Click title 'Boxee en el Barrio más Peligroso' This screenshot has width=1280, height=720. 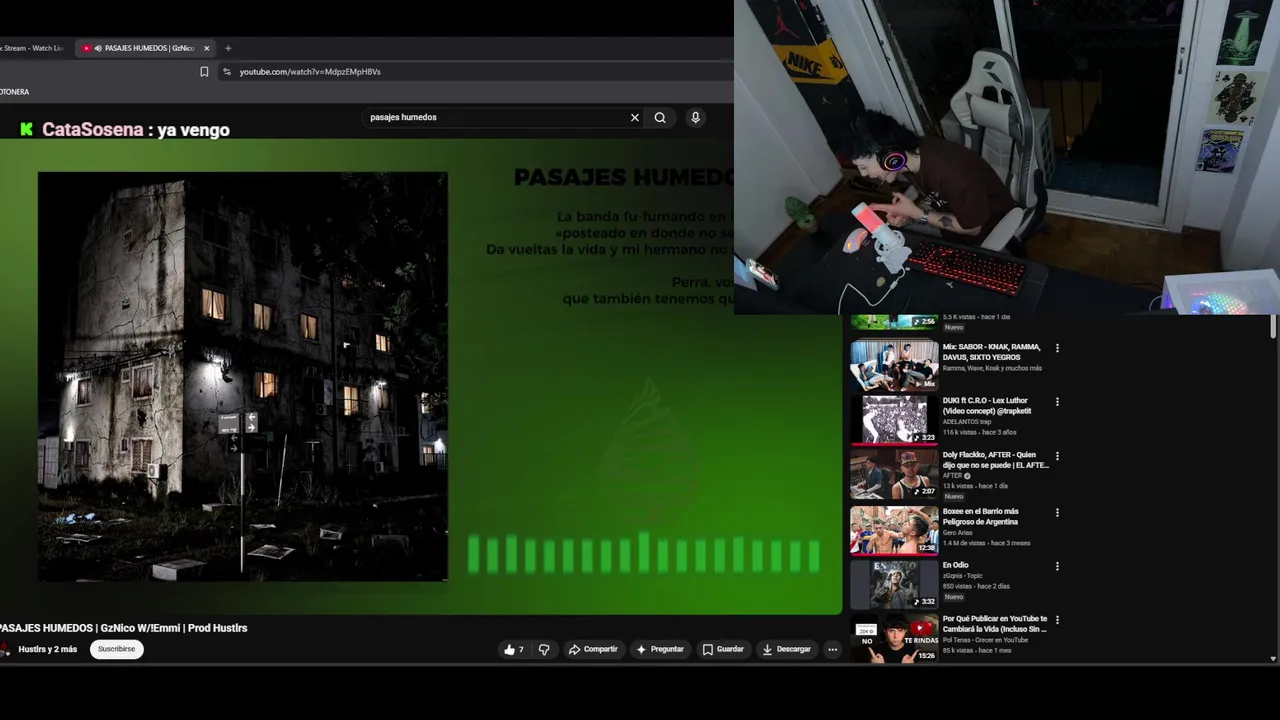(x=980, y=516)
